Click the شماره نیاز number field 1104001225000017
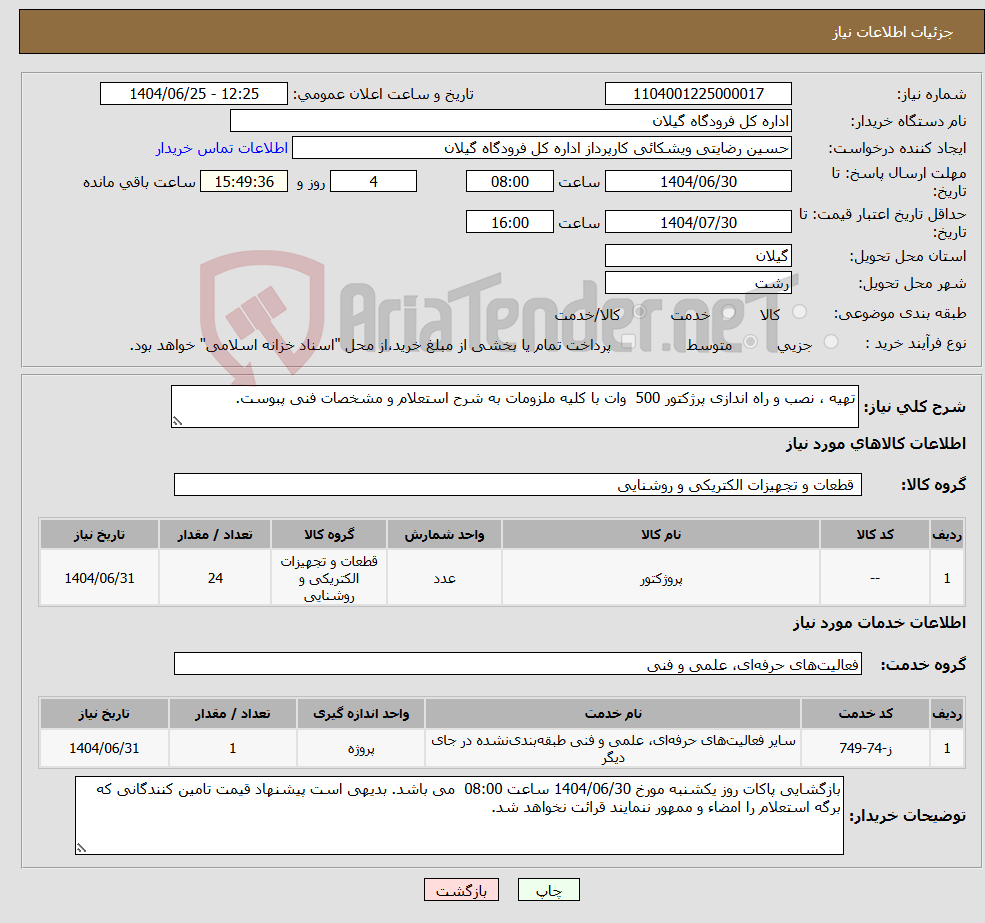985x923 pixels. point(697,93)
